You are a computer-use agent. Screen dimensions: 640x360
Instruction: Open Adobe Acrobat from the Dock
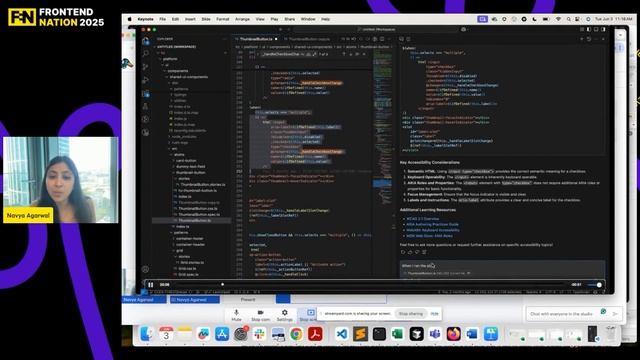(x=315, y=334)
